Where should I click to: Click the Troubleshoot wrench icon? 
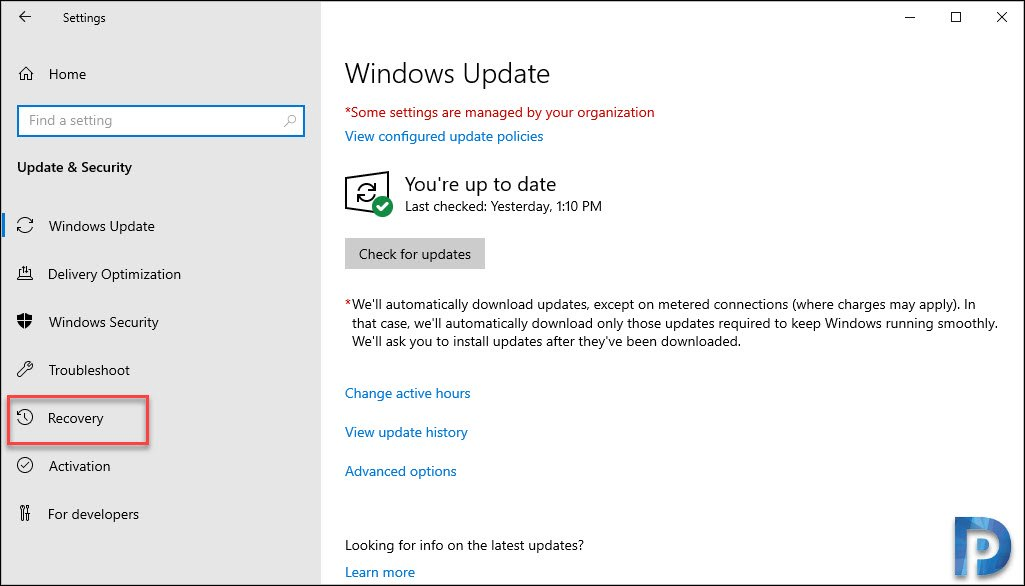[x=25, y=370]
